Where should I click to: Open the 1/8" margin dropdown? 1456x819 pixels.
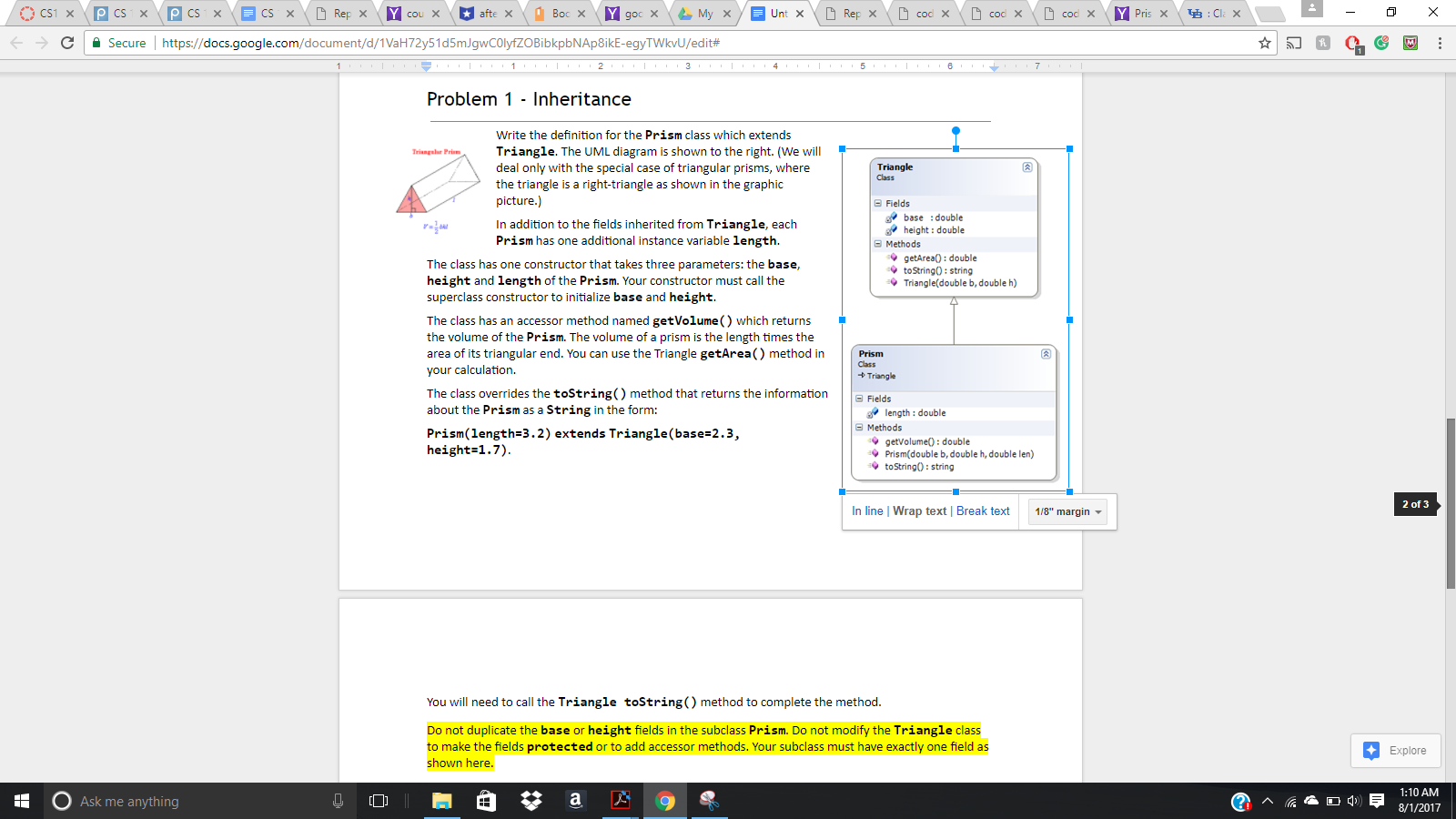[1068, 511]
